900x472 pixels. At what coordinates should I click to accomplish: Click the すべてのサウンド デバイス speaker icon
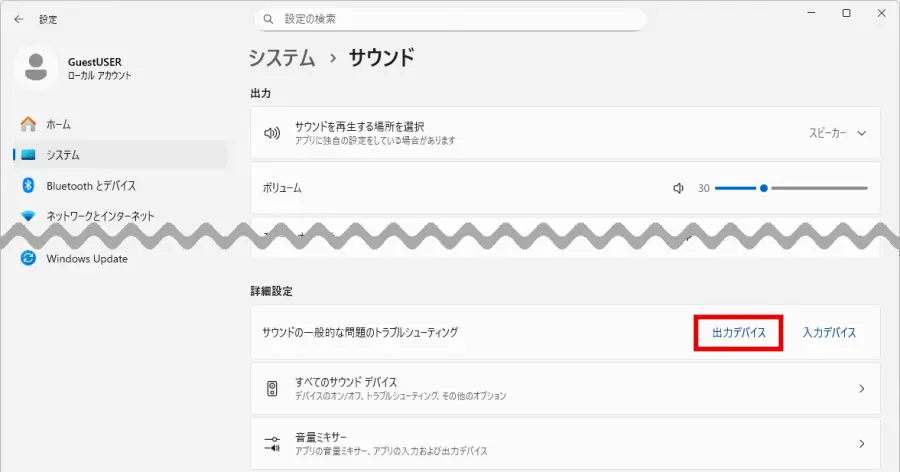(x=272, y=389)
